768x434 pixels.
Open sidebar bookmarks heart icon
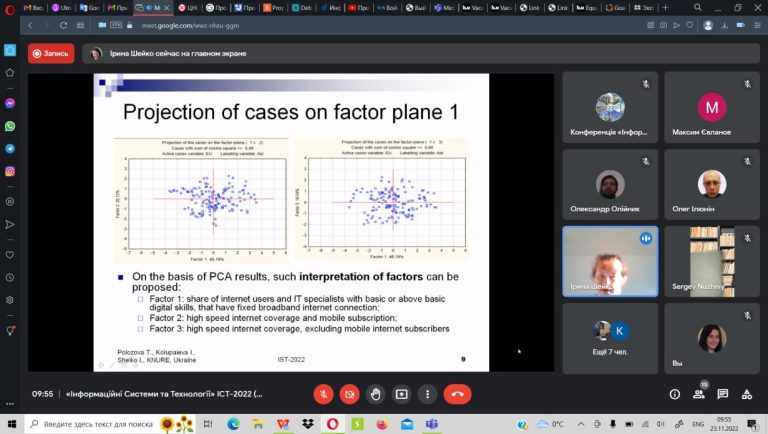pos(10,255)
